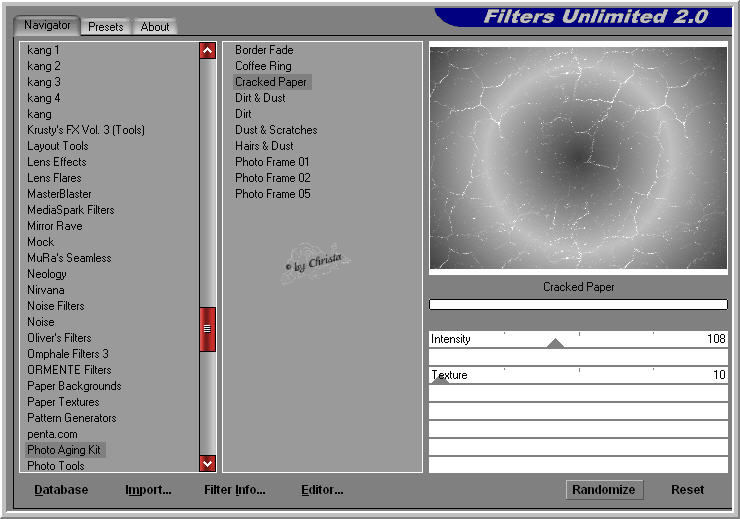Select the Oliver's Filters category
Screen dimensions: 740x519
(x=59, y=339)
